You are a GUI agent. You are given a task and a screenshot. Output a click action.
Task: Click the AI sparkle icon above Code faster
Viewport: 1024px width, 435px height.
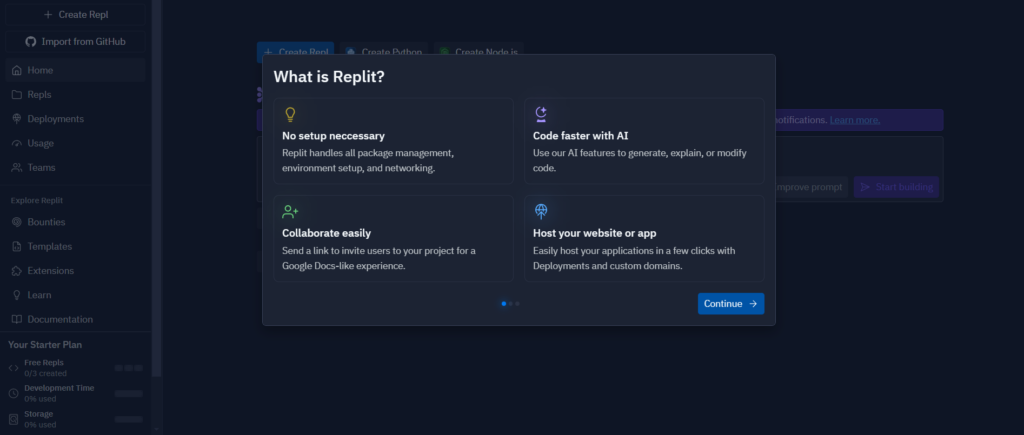[541, 114]
